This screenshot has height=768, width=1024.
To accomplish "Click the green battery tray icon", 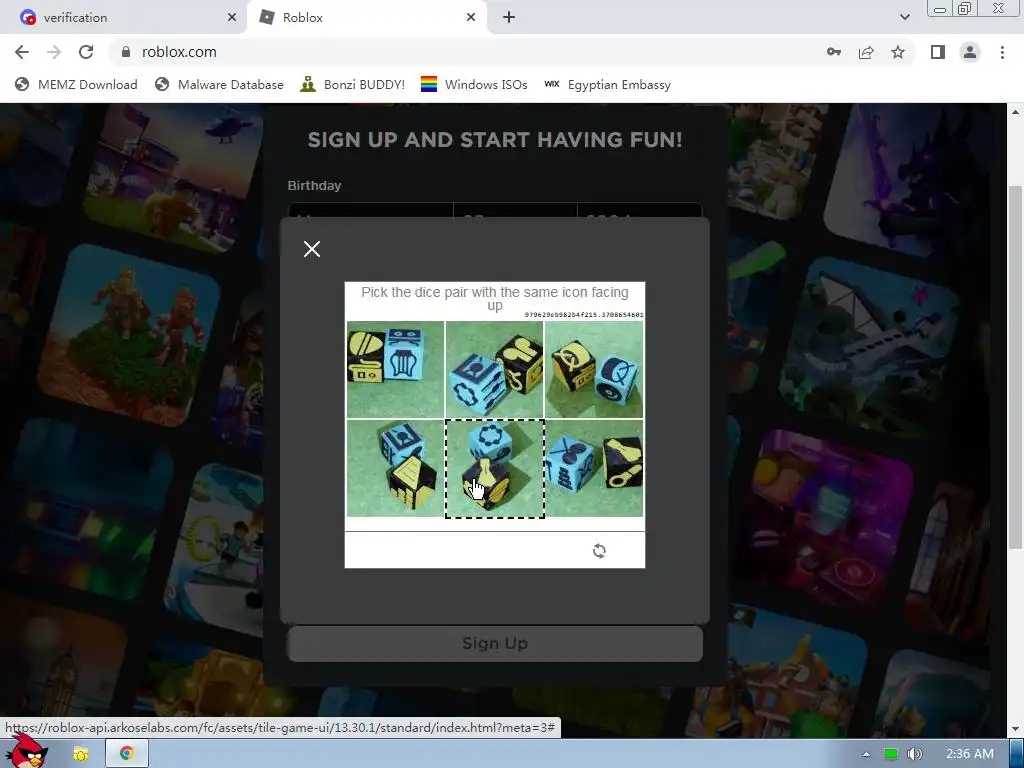I will 890,754.
